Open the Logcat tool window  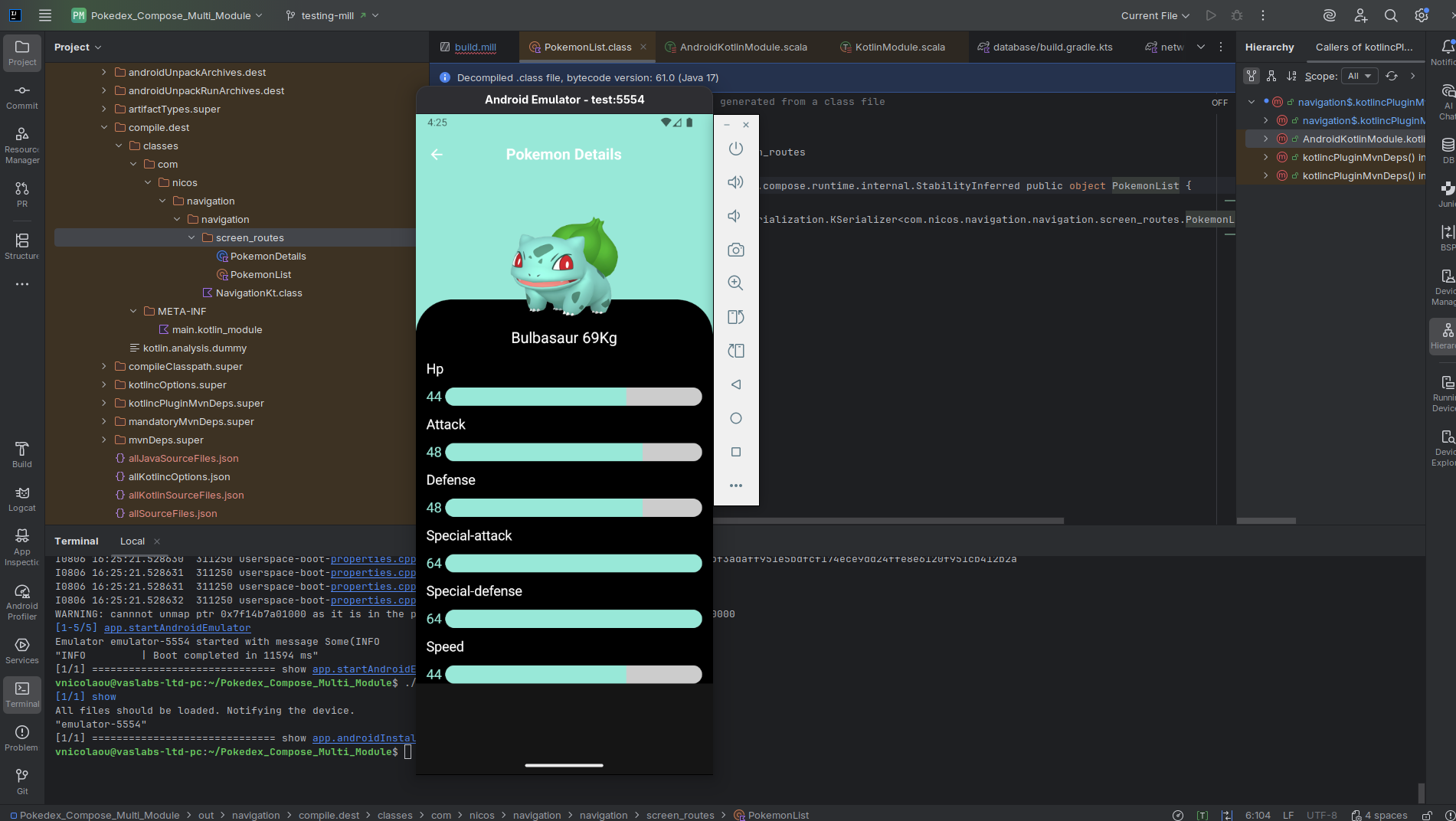point(22,499)
